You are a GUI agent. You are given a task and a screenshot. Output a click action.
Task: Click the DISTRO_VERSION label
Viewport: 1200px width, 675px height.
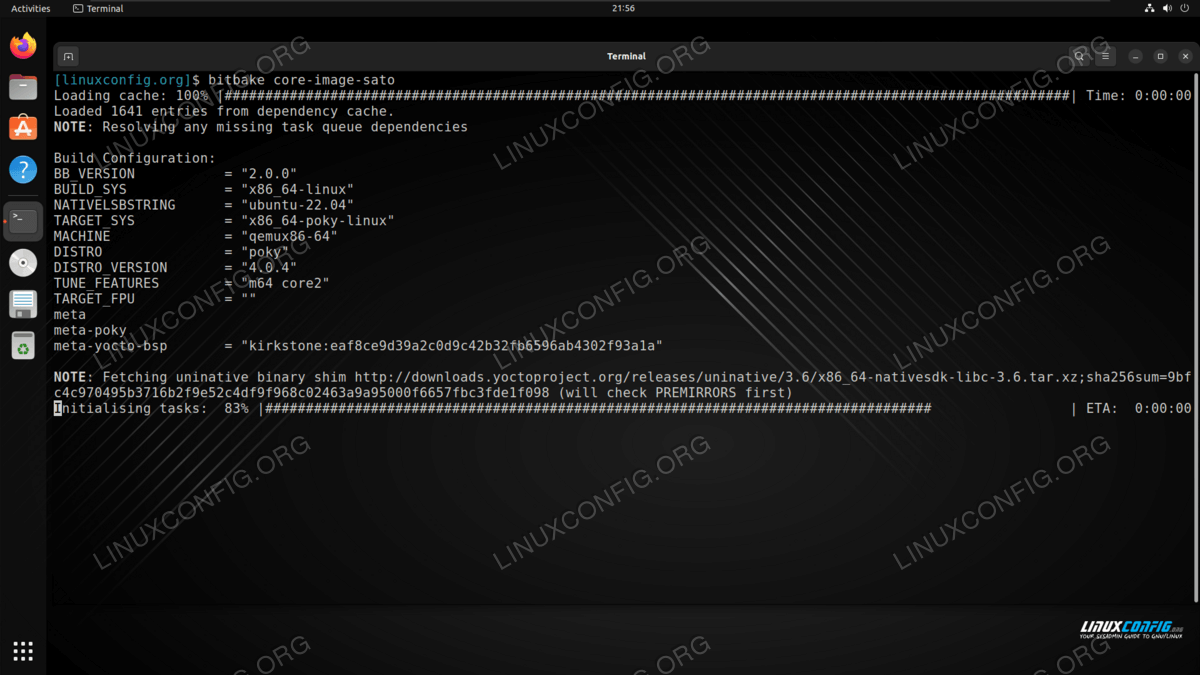(x=110, y=268)
